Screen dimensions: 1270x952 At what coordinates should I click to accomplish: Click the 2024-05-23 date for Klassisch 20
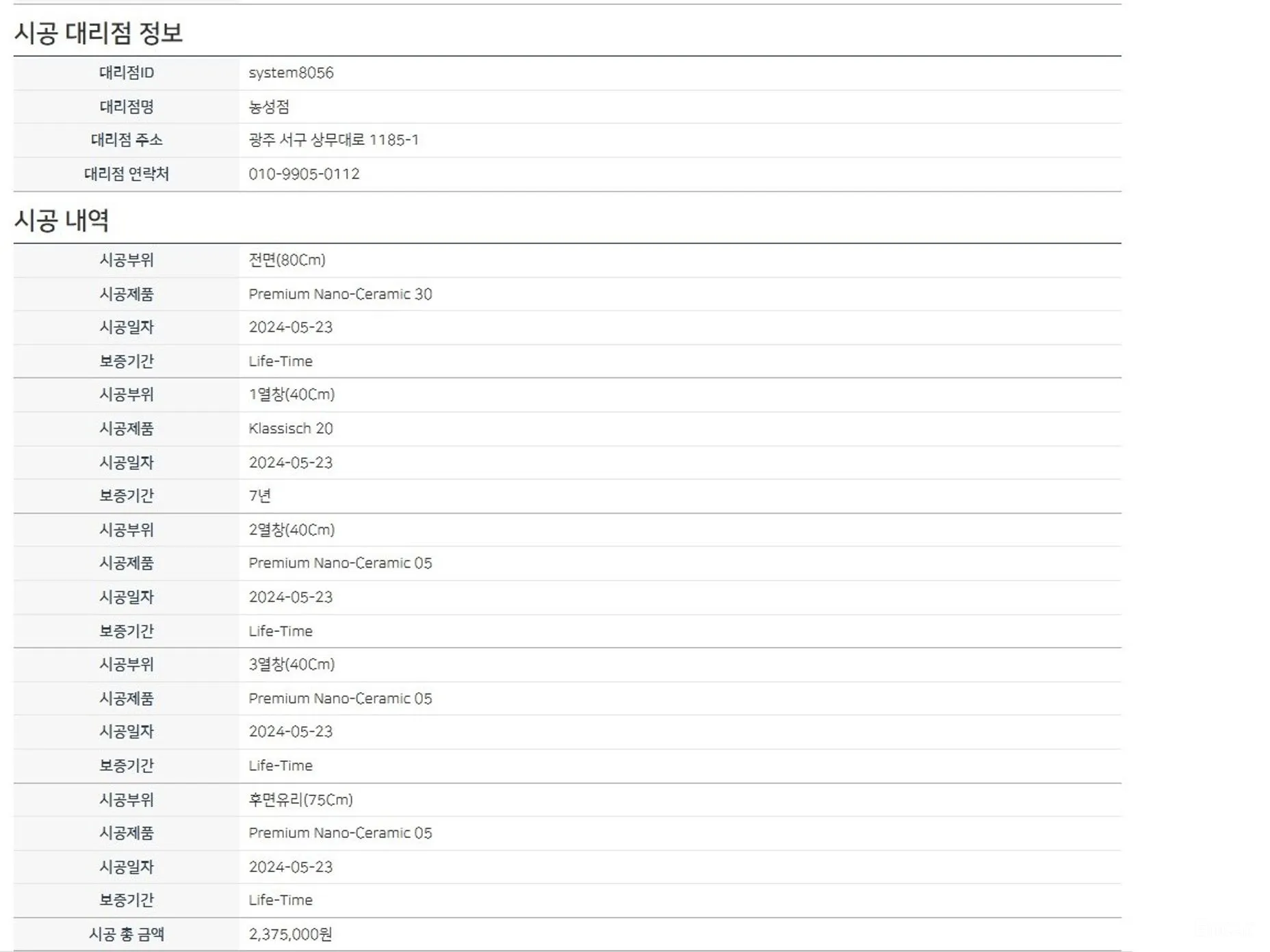[x=290, y=462]
